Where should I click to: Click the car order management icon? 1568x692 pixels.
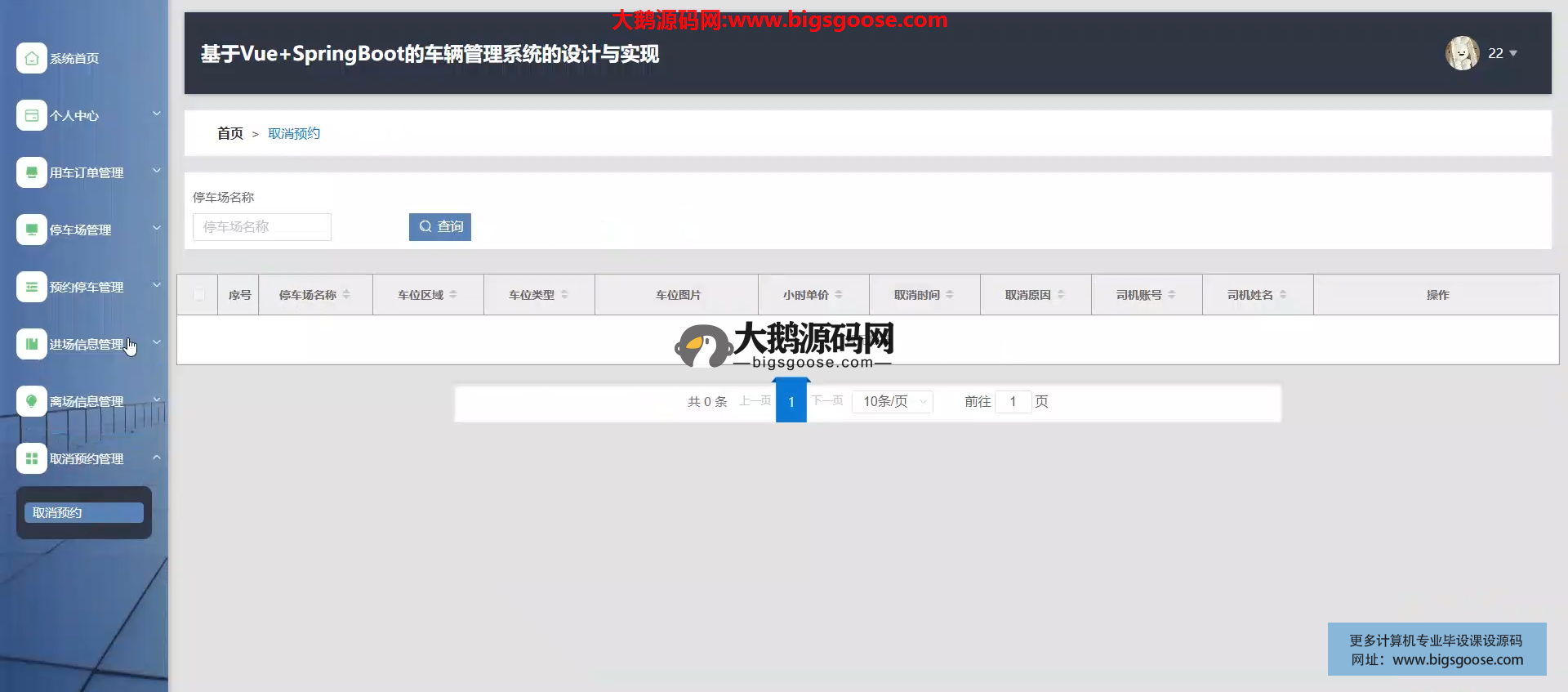(31, 172)
